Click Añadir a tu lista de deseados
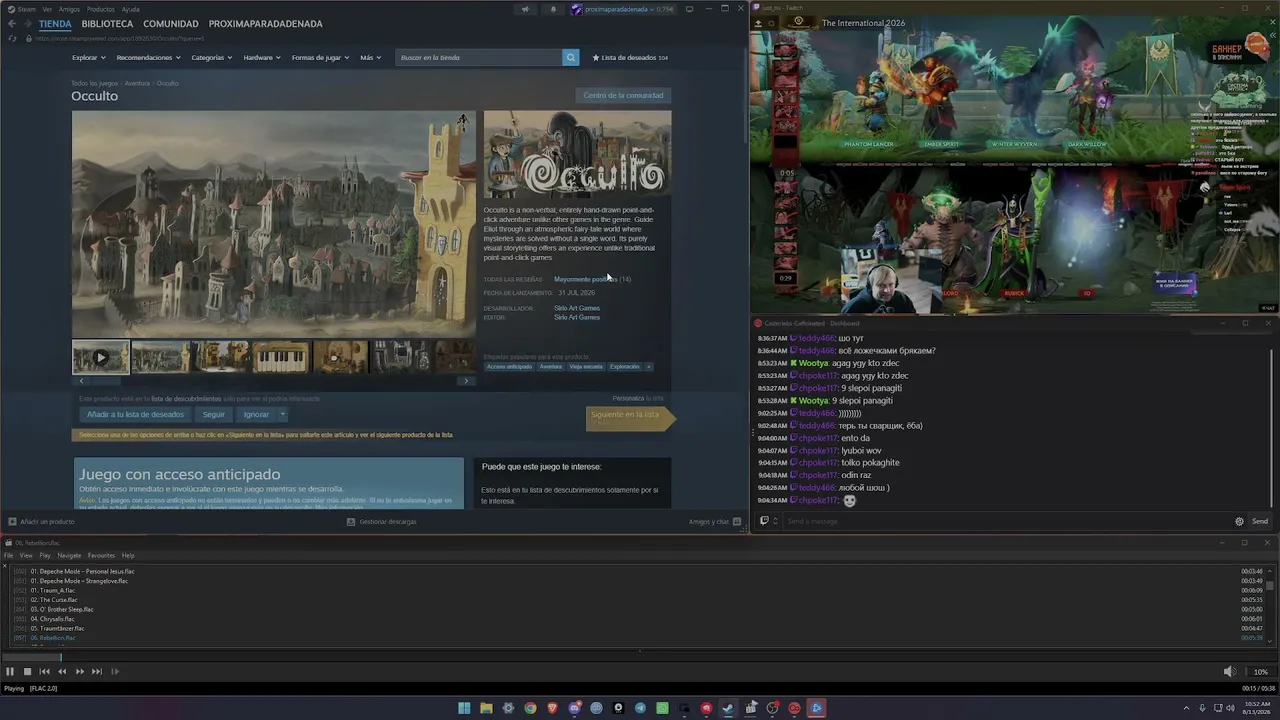 click(135, 414)
